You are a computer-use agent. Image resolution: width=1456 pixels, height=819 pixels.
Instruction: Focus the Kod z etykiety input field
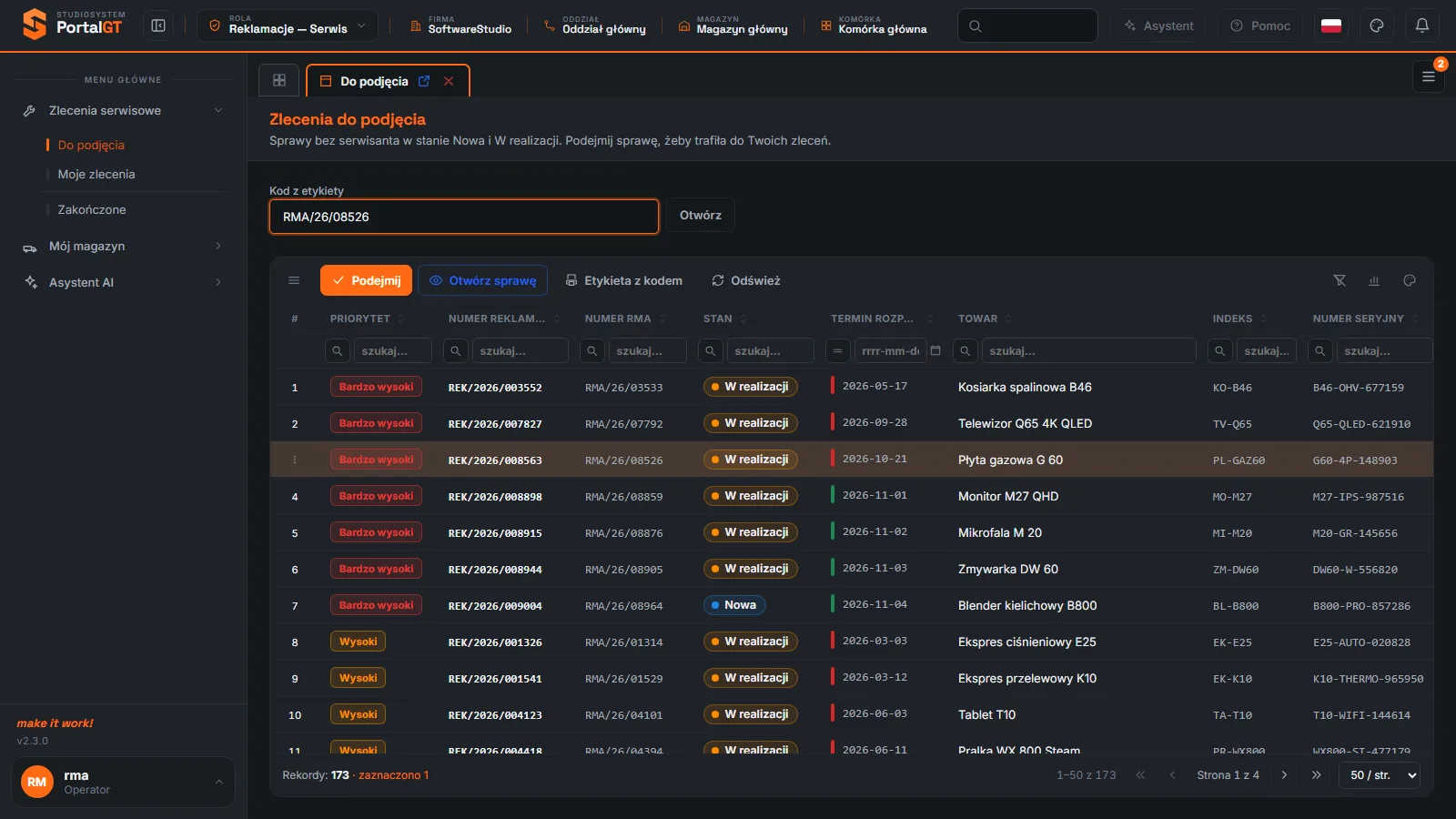[464, 217]
